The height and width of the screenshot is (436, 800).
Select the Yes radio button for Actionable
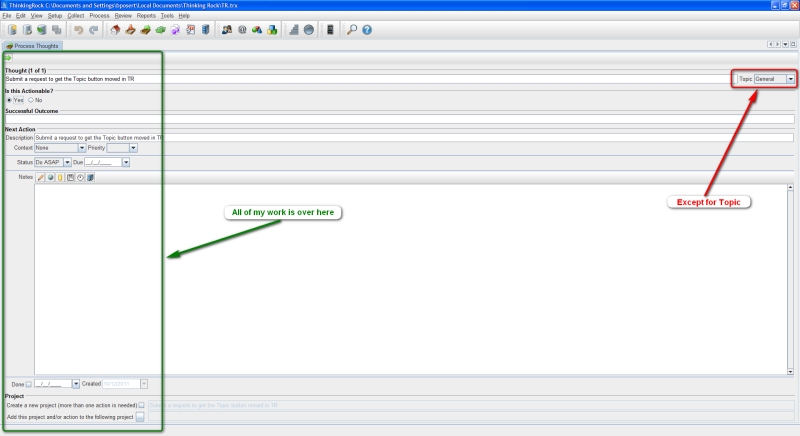point(10,100)
